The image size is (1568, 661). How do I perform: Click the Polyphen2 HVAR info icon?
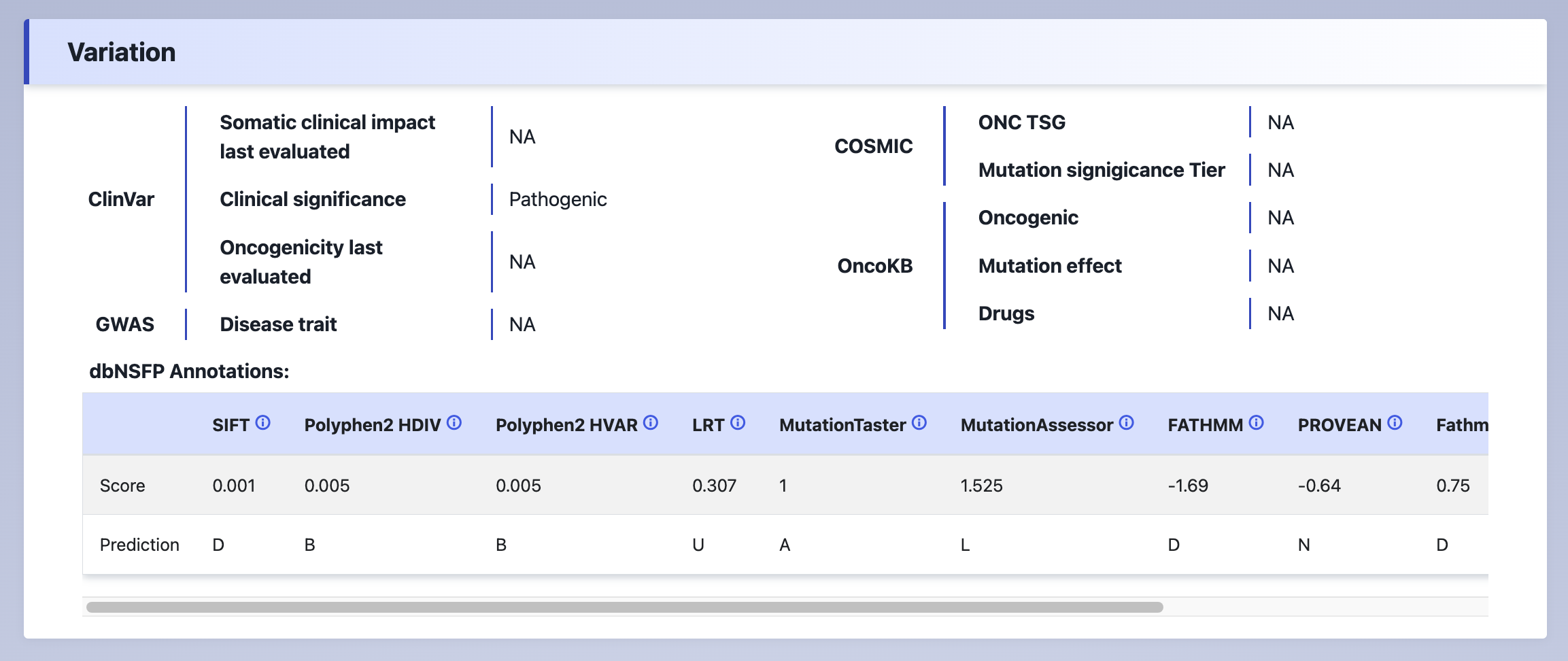(x=651, y=423)
